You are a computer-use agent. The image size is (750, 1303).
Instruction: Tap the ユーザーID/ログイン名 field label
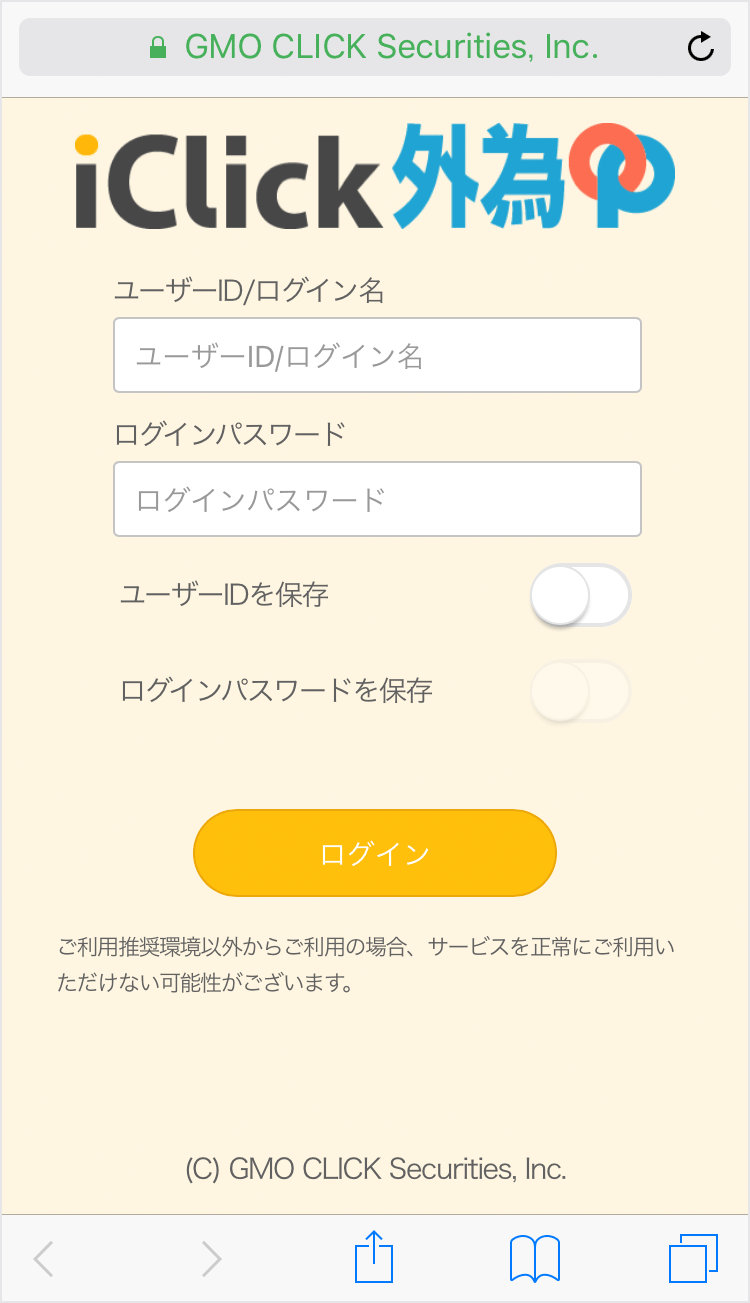pos(249,291)
